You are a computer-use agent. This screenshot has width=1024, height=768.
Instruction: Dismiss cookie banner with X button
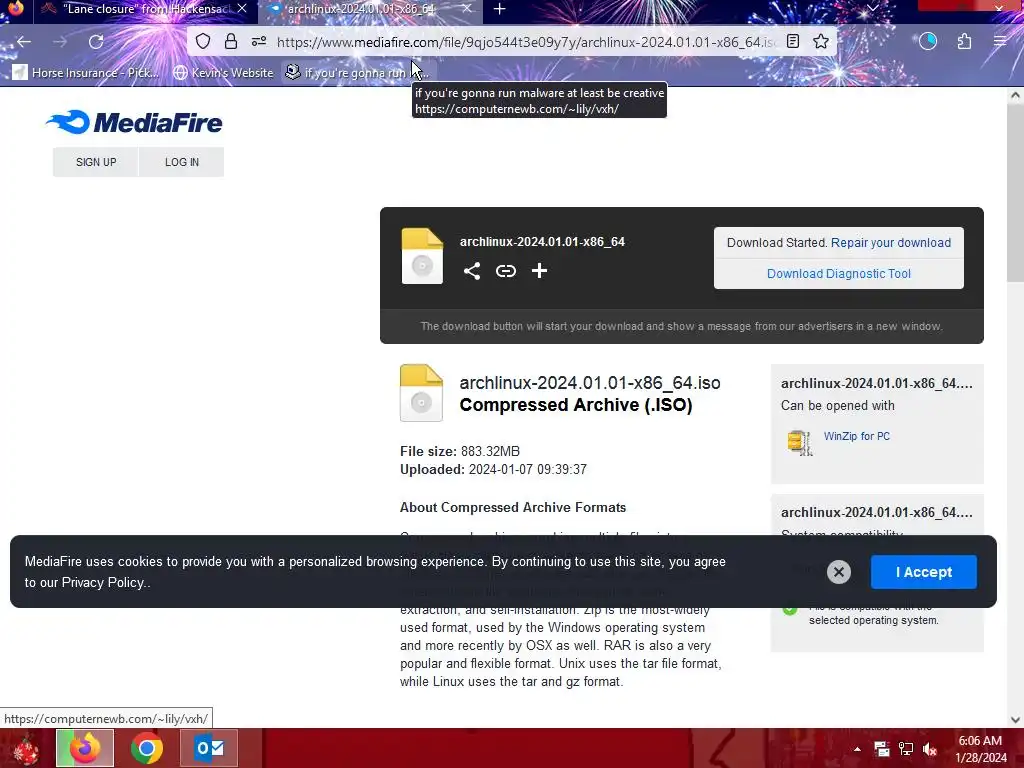click(x=839, y=572)
